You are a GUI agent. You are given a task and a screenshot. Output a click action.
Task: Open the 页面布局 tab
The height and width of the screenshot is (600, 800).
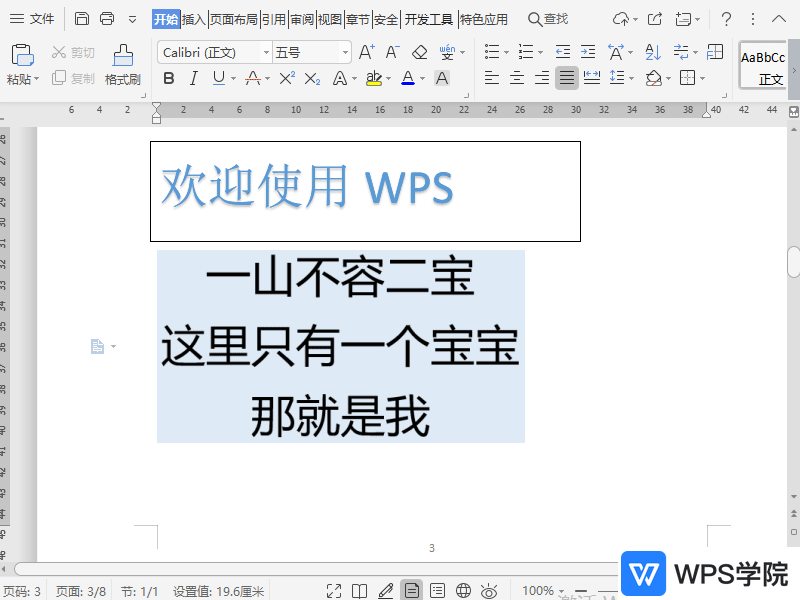click(x=233, y=18)
